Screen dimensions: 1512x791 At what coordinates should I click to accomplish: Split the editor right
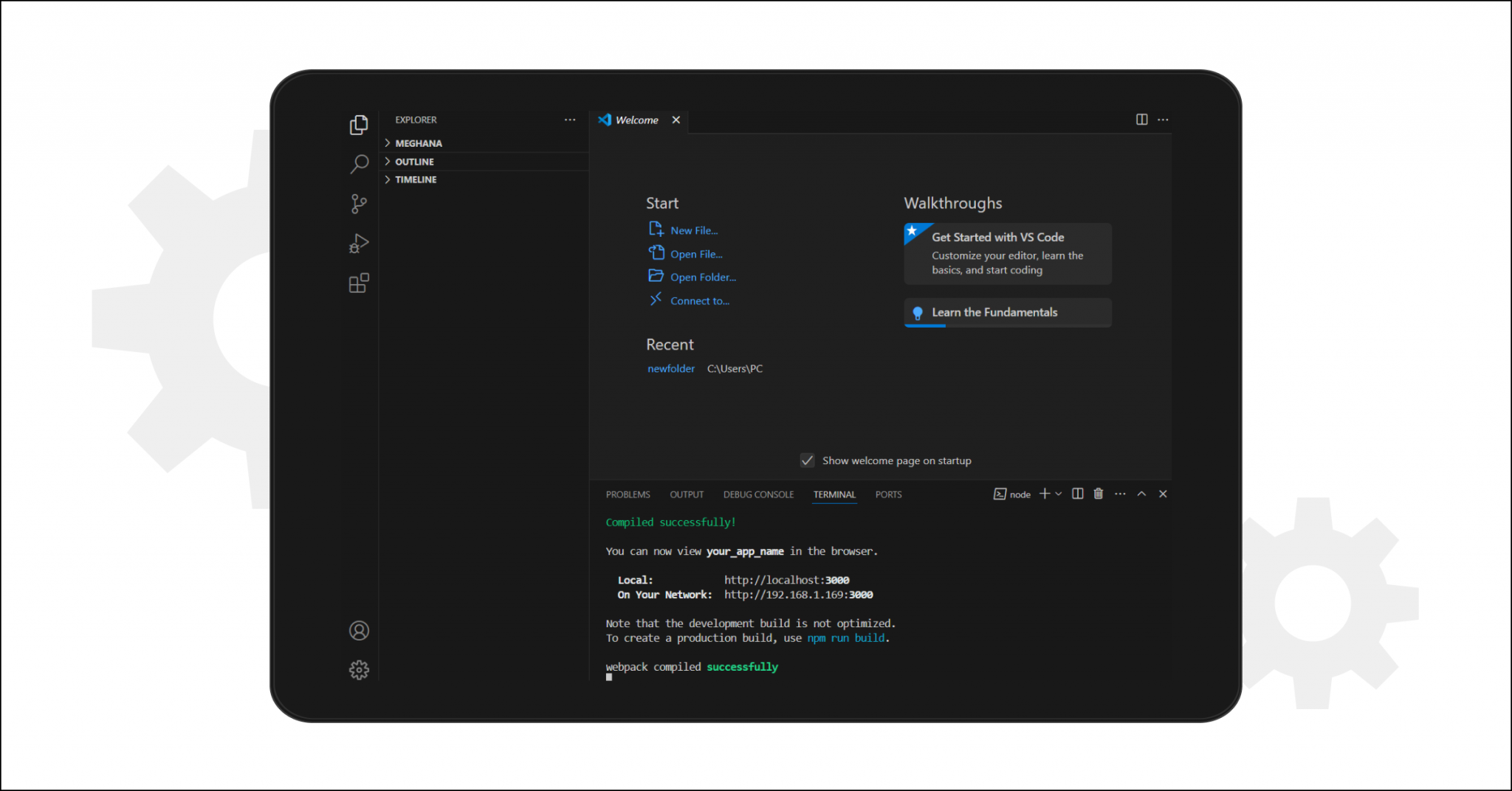point(1141,120)
